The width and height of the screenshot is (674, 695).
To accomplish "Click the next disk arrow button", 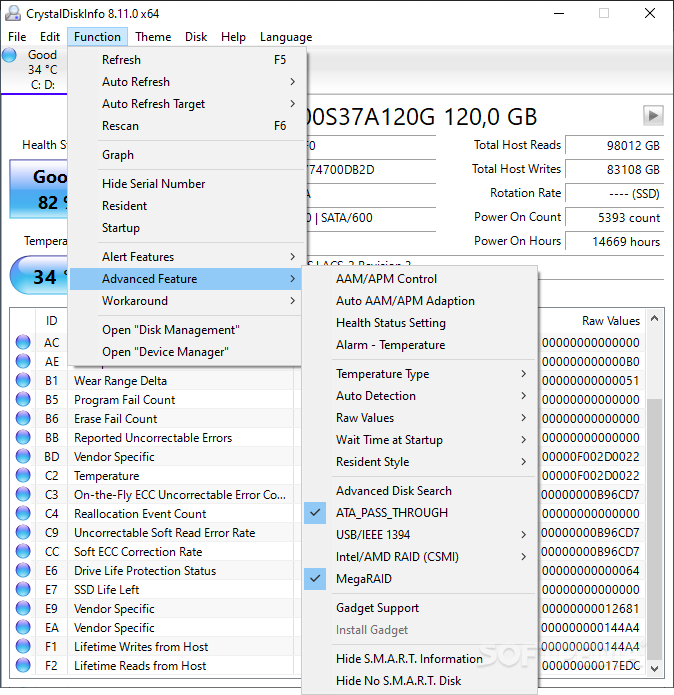I will tap(653, 116).
